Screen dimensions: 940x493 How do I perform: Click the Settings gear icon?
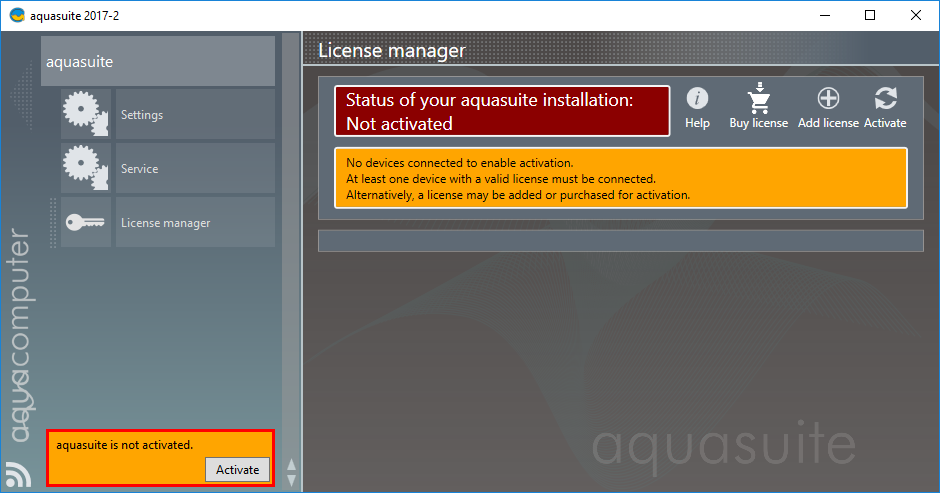(x=86, y=114)
